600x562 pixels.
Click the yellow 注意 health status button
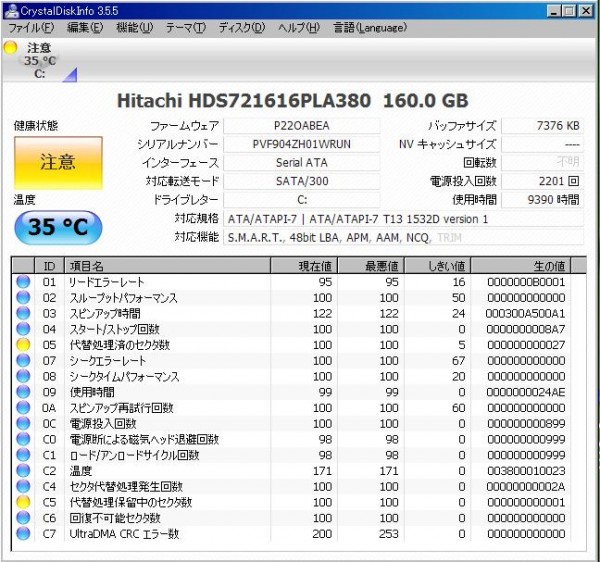pos(58,163)
